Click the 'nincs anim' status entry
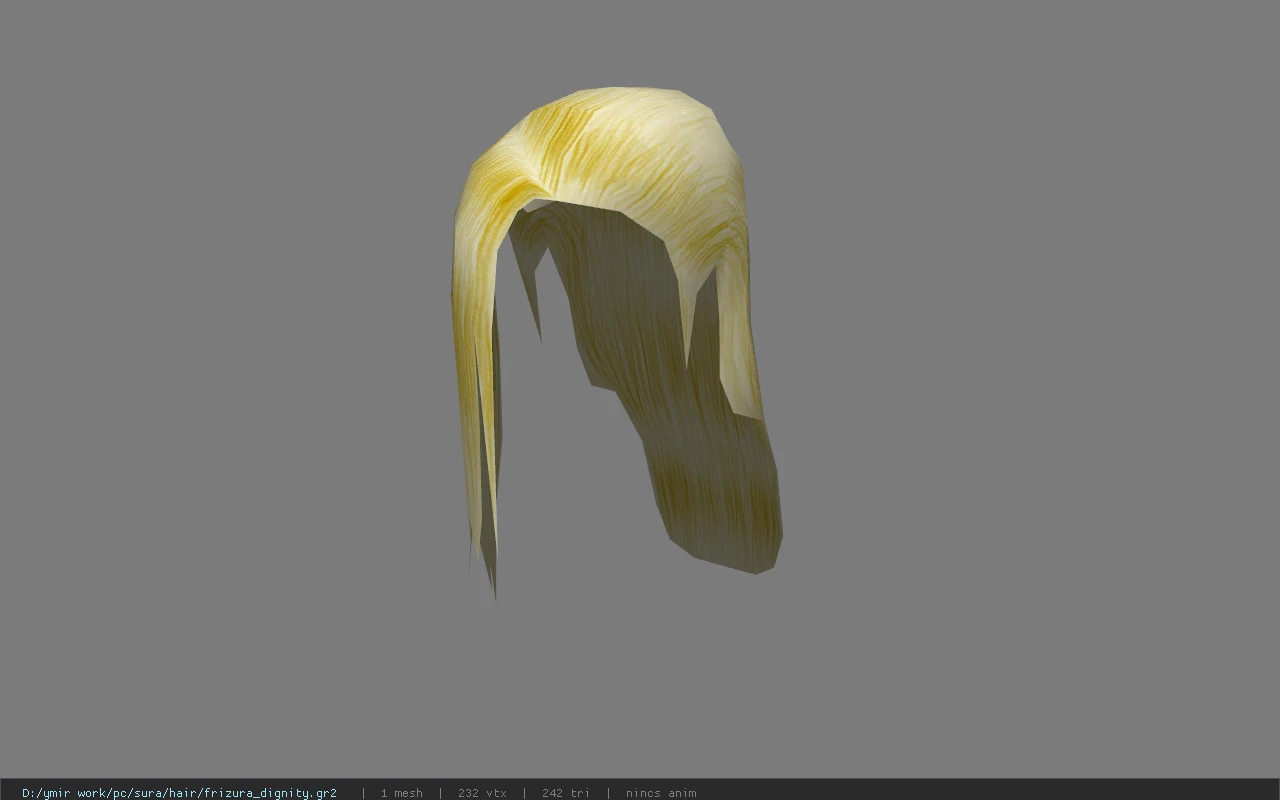The image size is (1280, 800). (661, 793)
